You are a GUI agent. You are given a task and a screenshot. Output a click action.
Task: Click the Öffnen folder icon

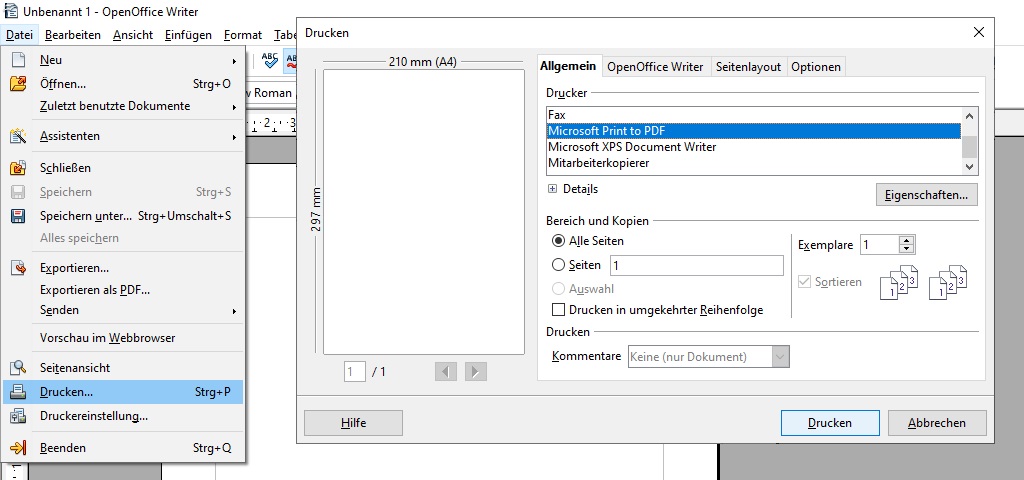(18, 84)
